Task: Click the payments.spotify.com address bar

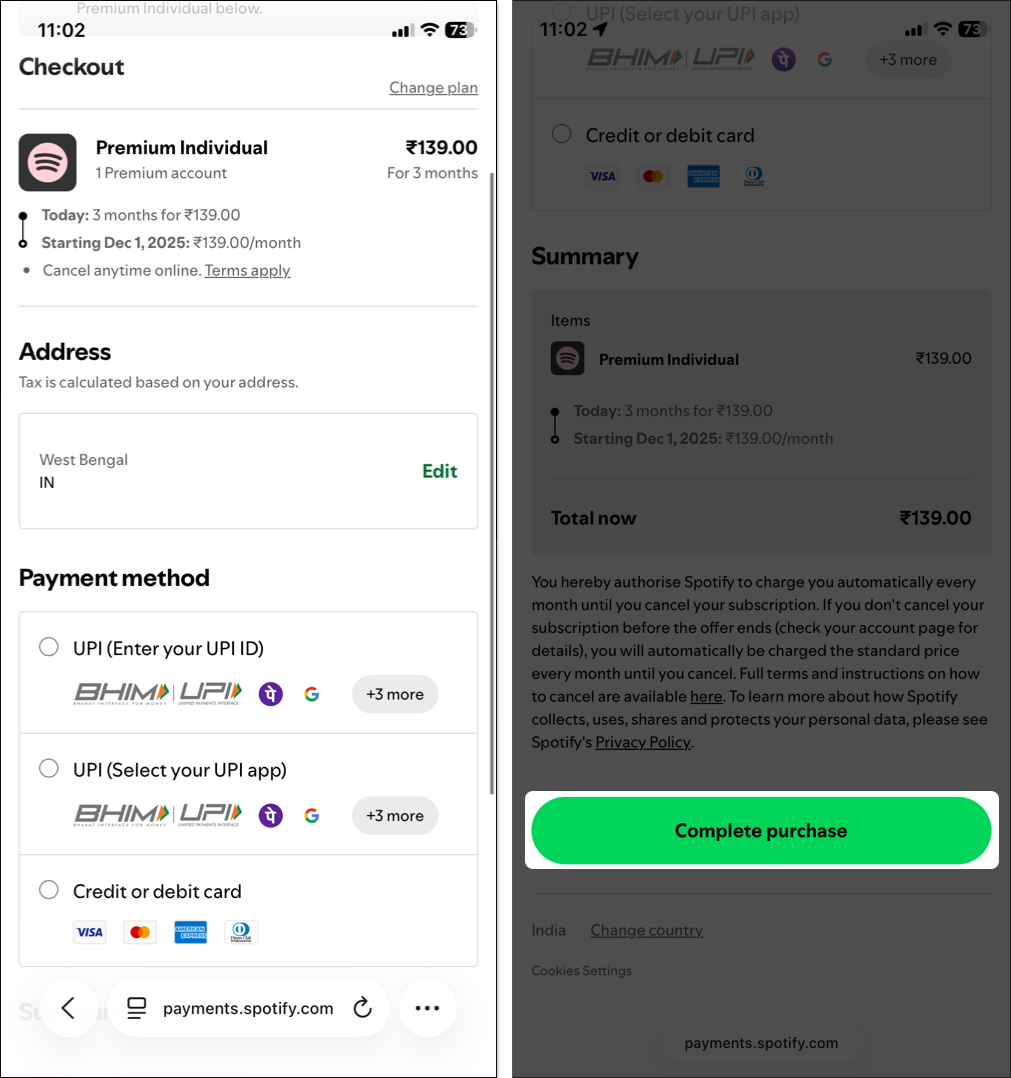Action: point(248,1008)
